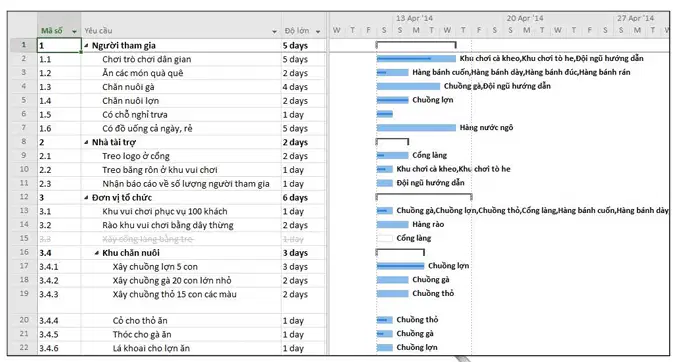Click the Gantt bar labeled 'Đội ngũ hướng dẫn' in row 11

point(385,183)
